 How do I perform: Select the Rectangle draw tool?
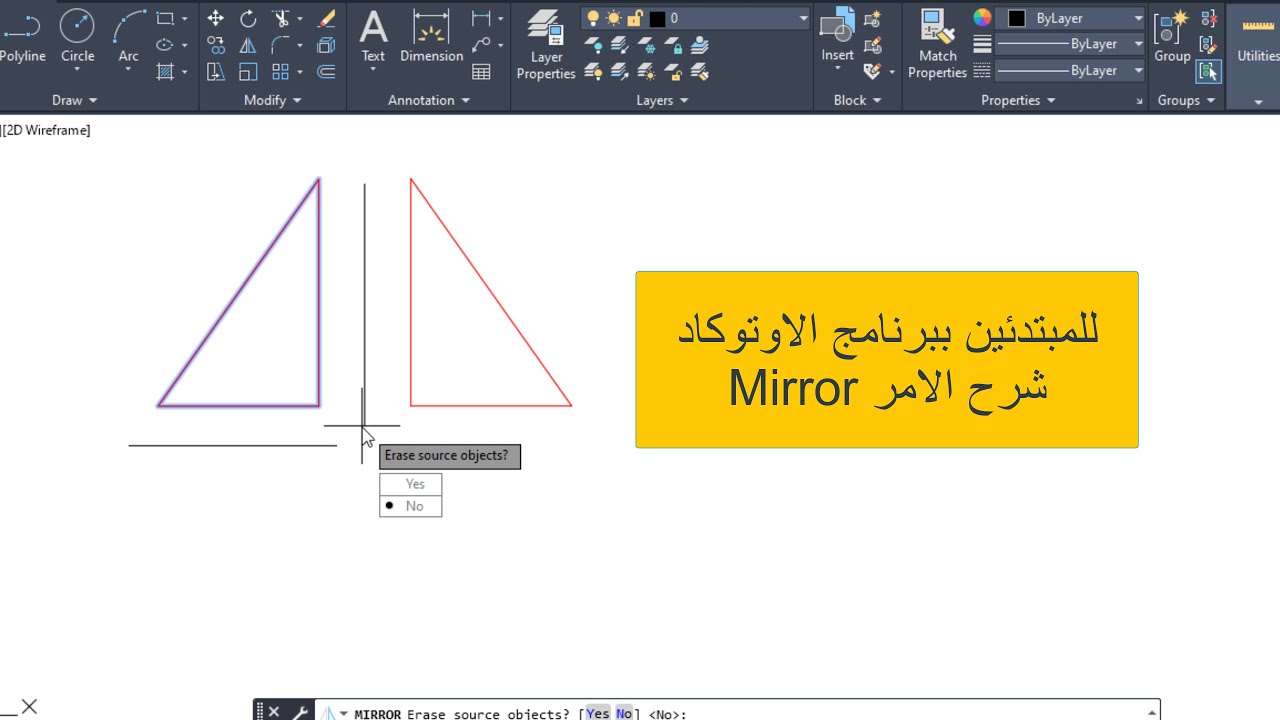(x=165, y=19)
